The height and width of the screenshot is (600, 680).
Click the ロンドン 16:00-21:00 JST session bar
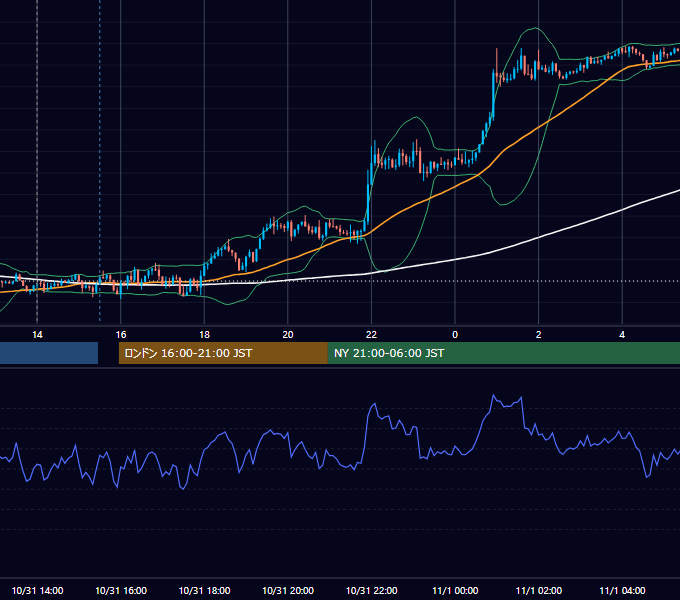click(223, 353)
